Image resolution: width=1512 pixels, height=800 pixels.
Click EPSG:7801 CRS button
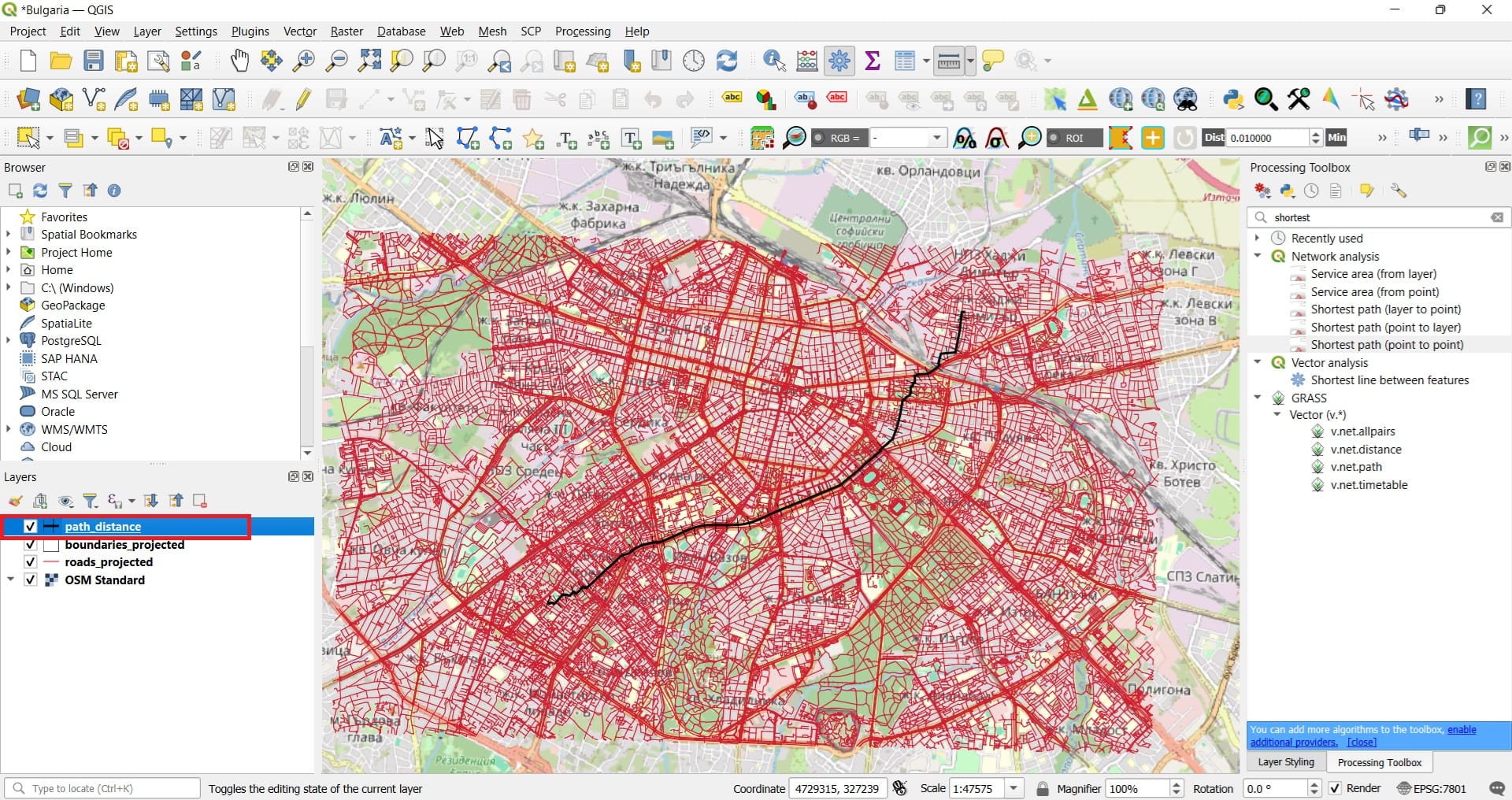click(x=1432, y=789)
